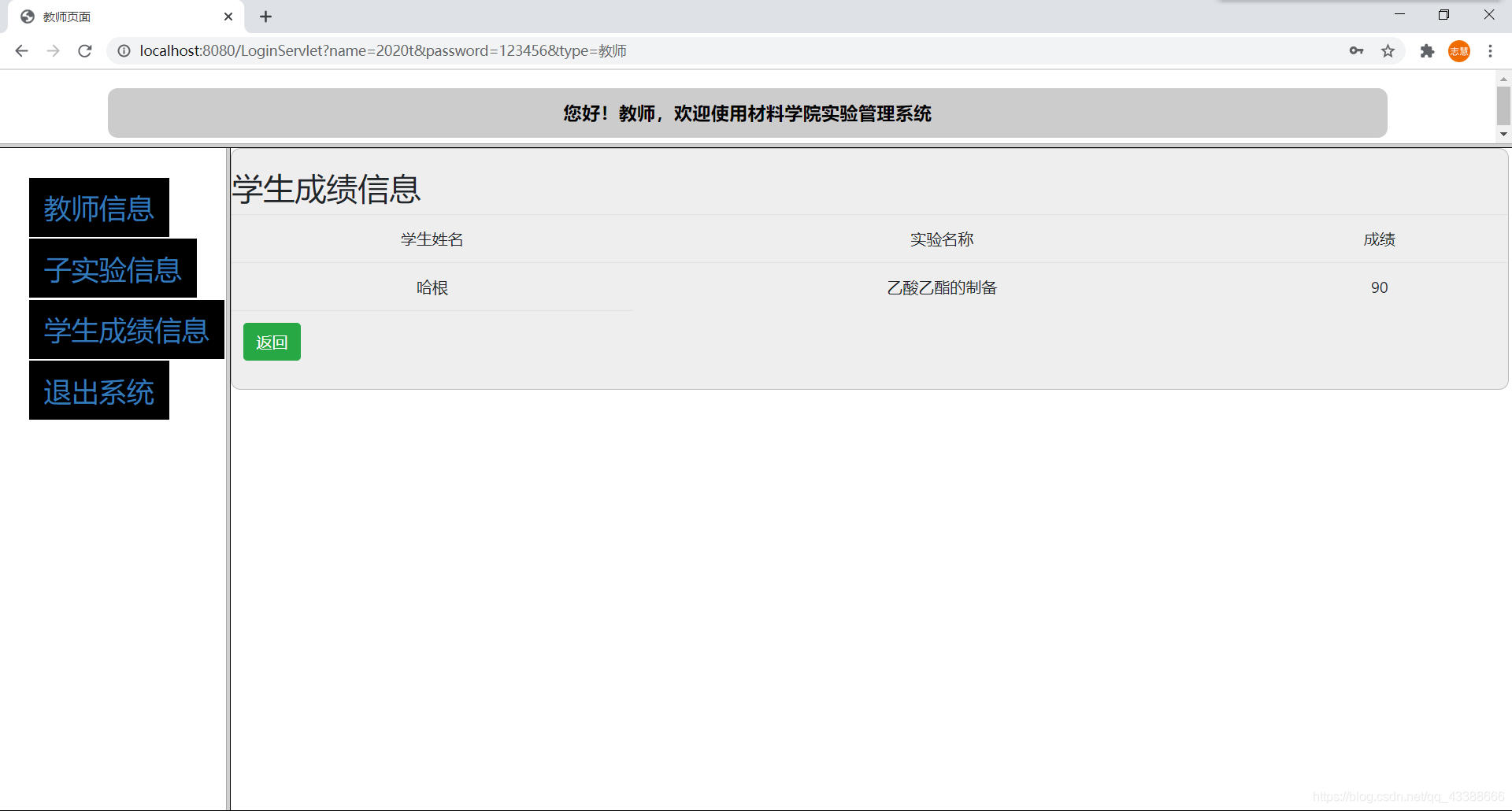Click header frame scrollbar down arrow
This screenshot has width=1512, height=811.
click(x=1503, y=135)
